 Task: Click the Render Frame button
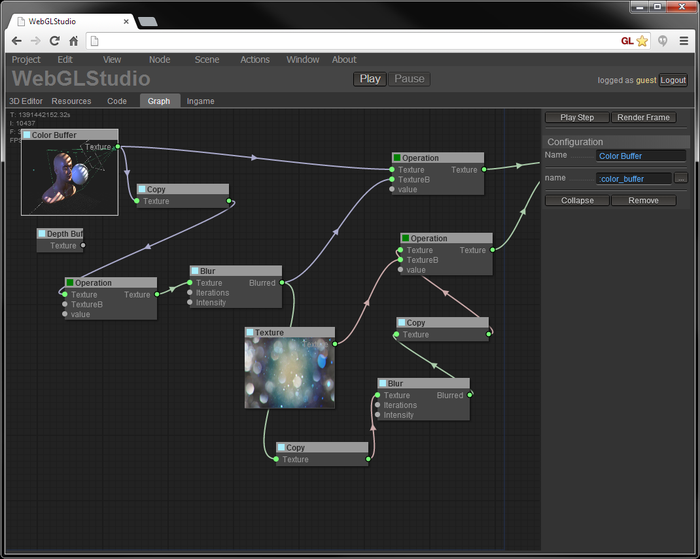coord(643,117)
